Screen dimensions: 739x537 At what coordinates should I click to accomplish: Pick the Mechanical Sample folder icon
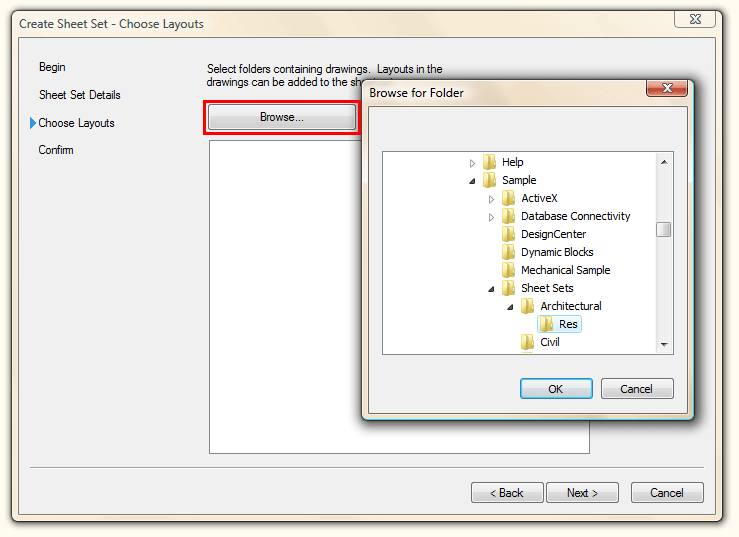509,270
